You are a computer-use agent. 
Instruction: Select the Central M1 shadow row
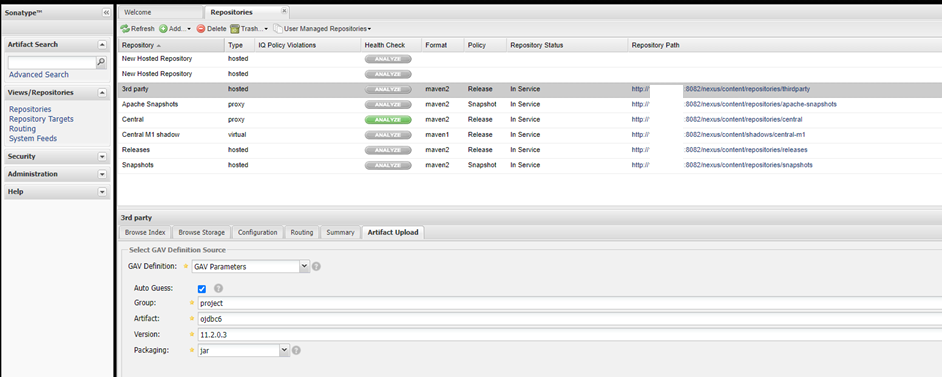[x=530, y=134]
